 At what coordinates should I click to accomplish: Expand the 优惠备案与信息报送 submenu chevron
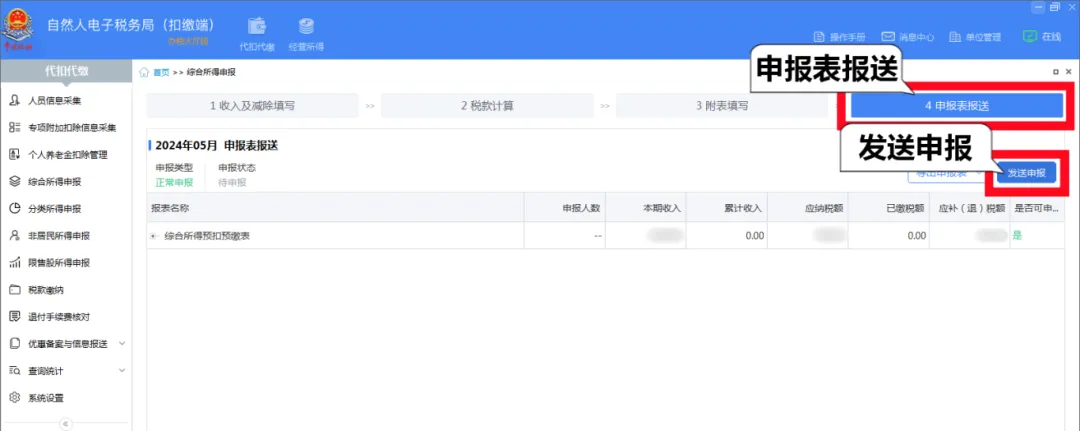click(122, 343)
